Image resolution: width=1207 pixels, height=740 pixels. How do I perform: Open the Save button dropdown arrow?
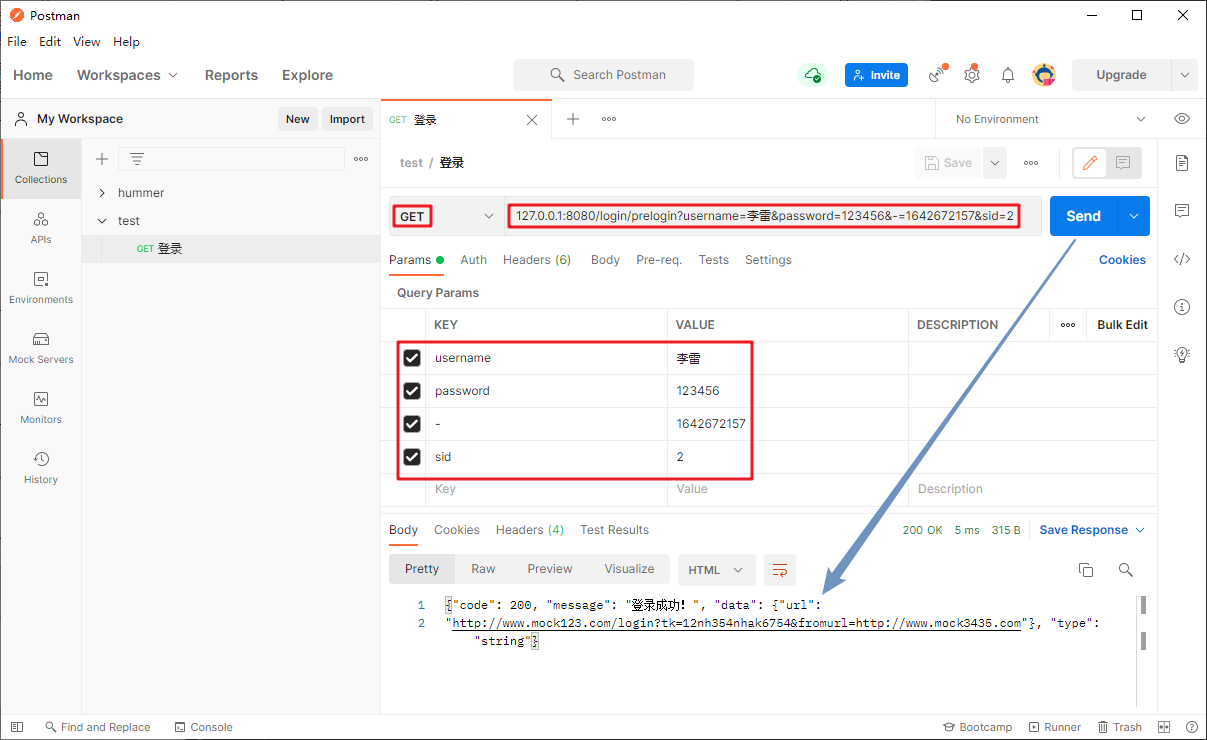(x=994, y=163)
